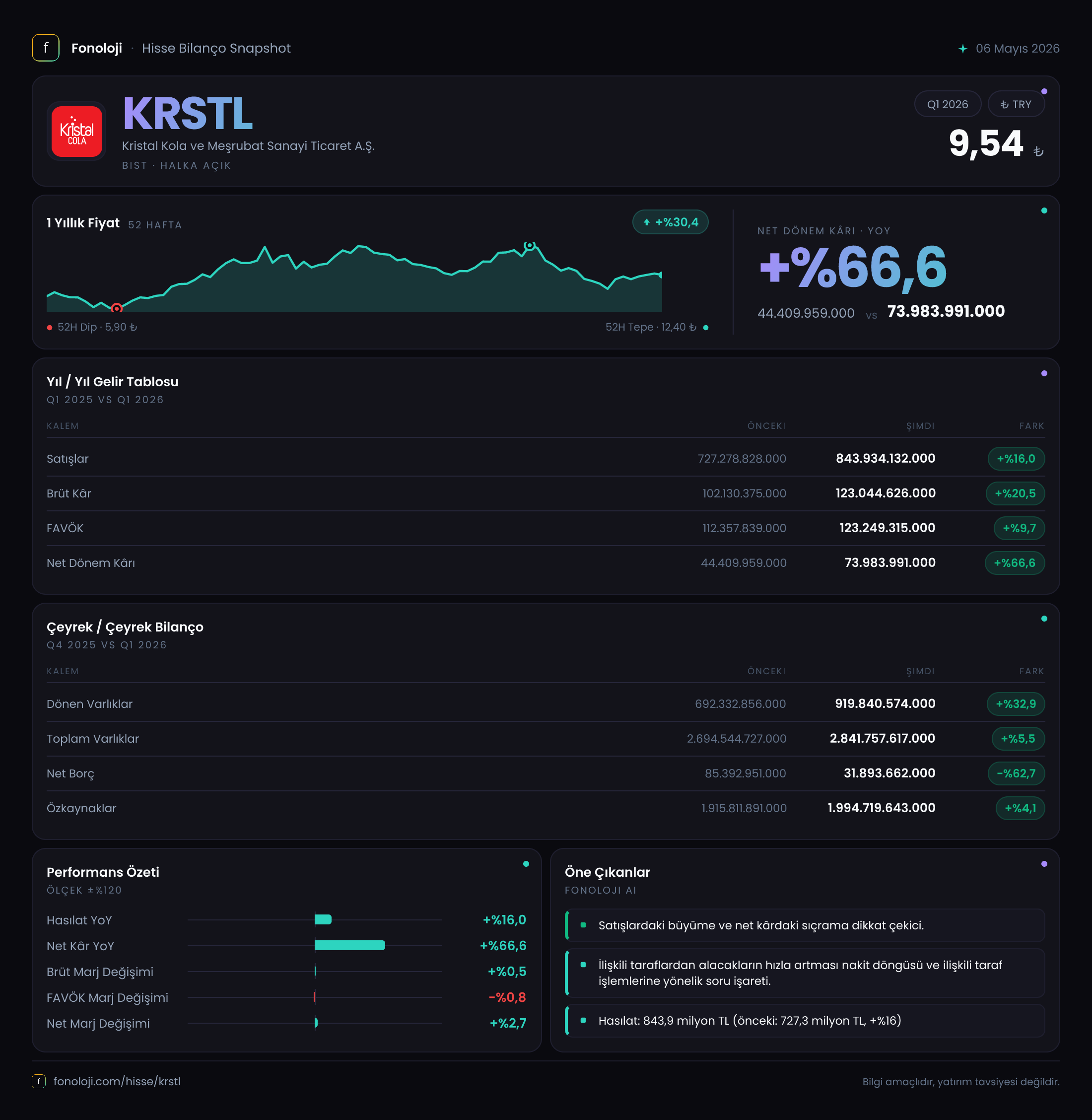Click the 52H Tepe peak marker on chart
Screen dimensions: 1092x1120
(x=530, y=246)
